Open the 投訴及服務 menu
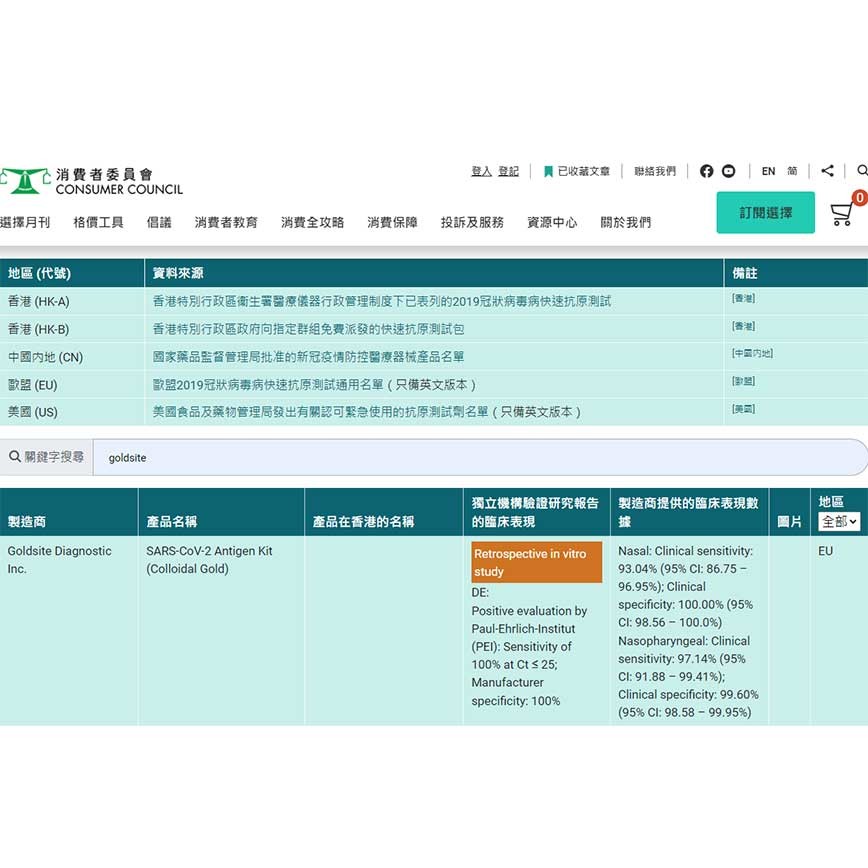Image resolution: width=868 pixels, height=868 pixels. 472,223
